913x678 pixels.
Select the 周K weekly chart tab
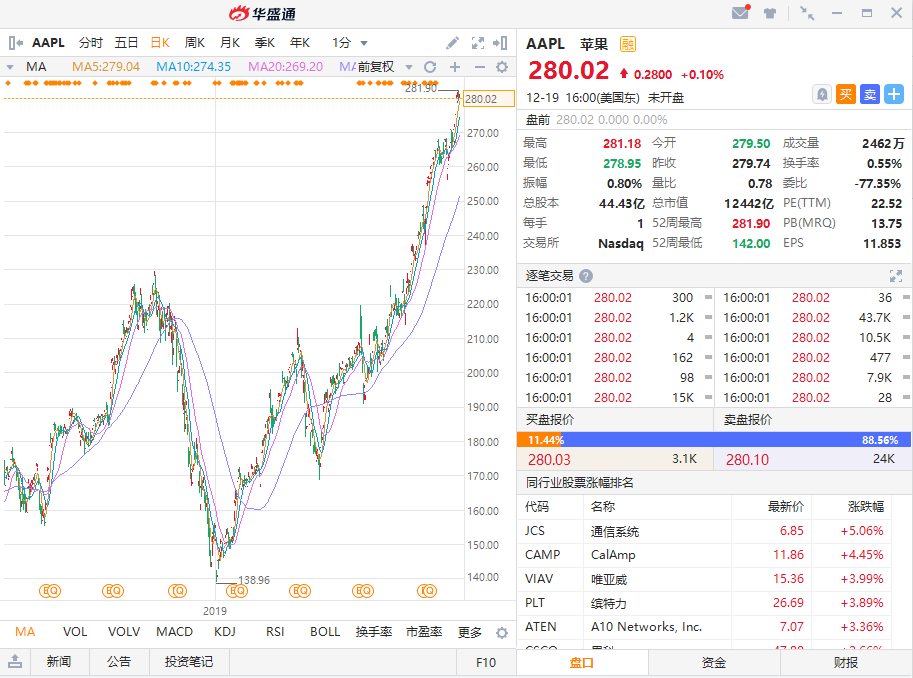pos(195,43)
